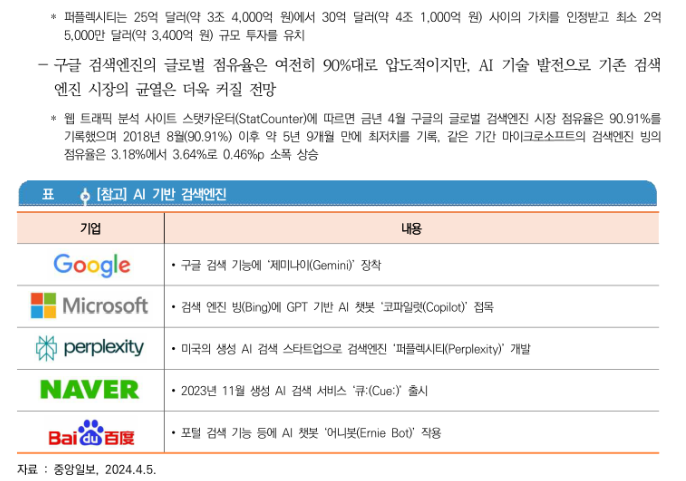Click the line '5,000만 달러(약 3,400억 원) 규모 투자를 유치'

(184, 35)
